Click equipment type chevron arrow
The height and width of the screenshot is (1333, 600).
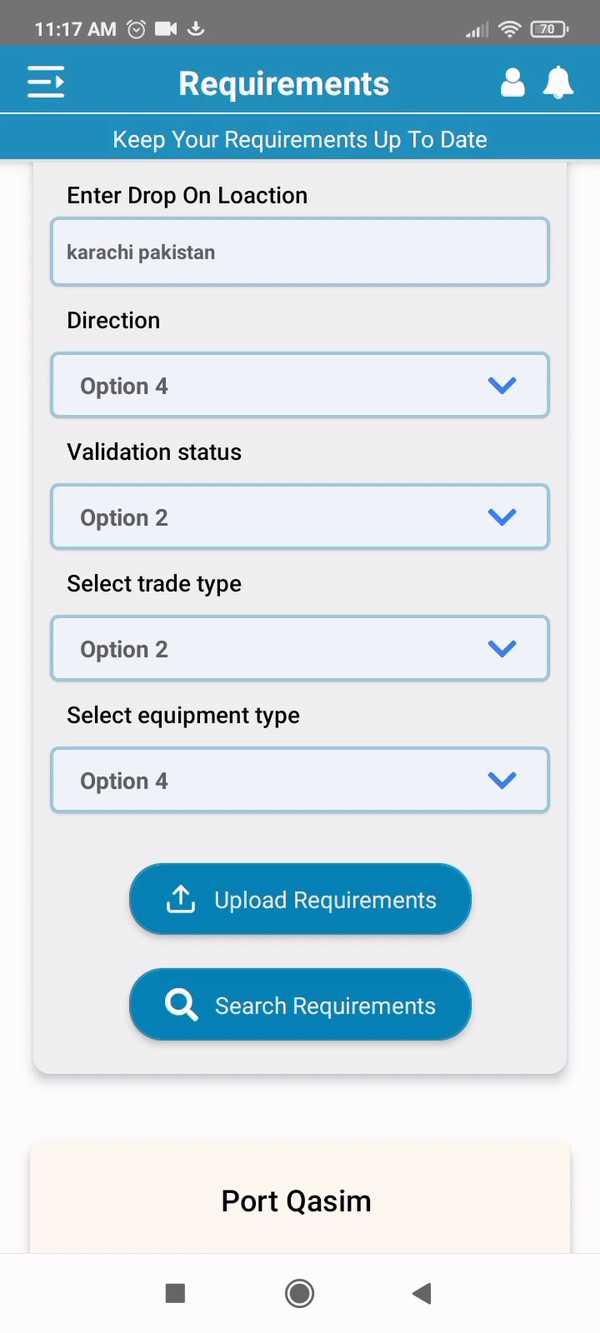point(501,781)
